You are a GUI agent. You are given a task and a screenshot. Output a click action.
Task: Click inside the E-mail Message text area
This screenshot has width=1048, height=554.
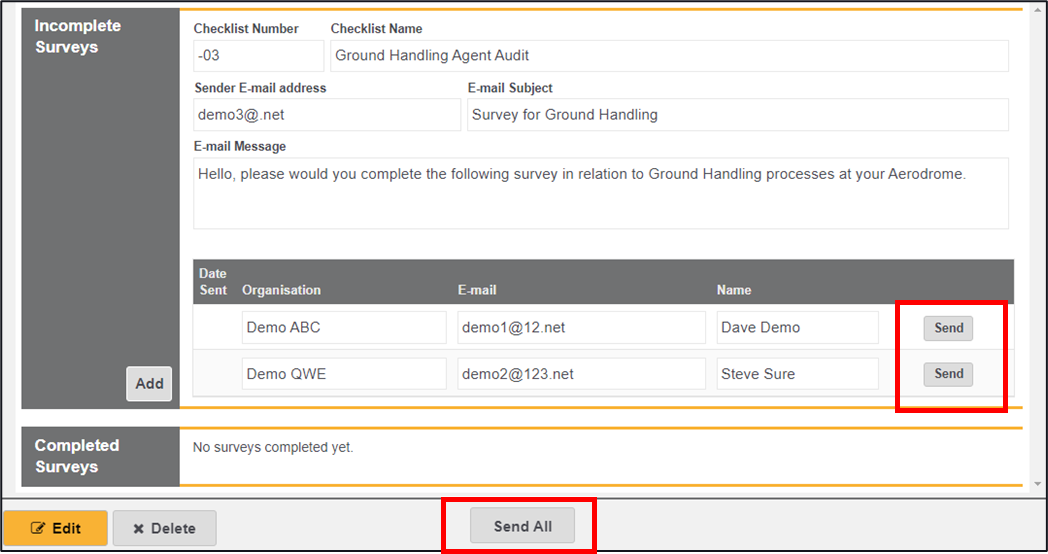tap(600, 193)
